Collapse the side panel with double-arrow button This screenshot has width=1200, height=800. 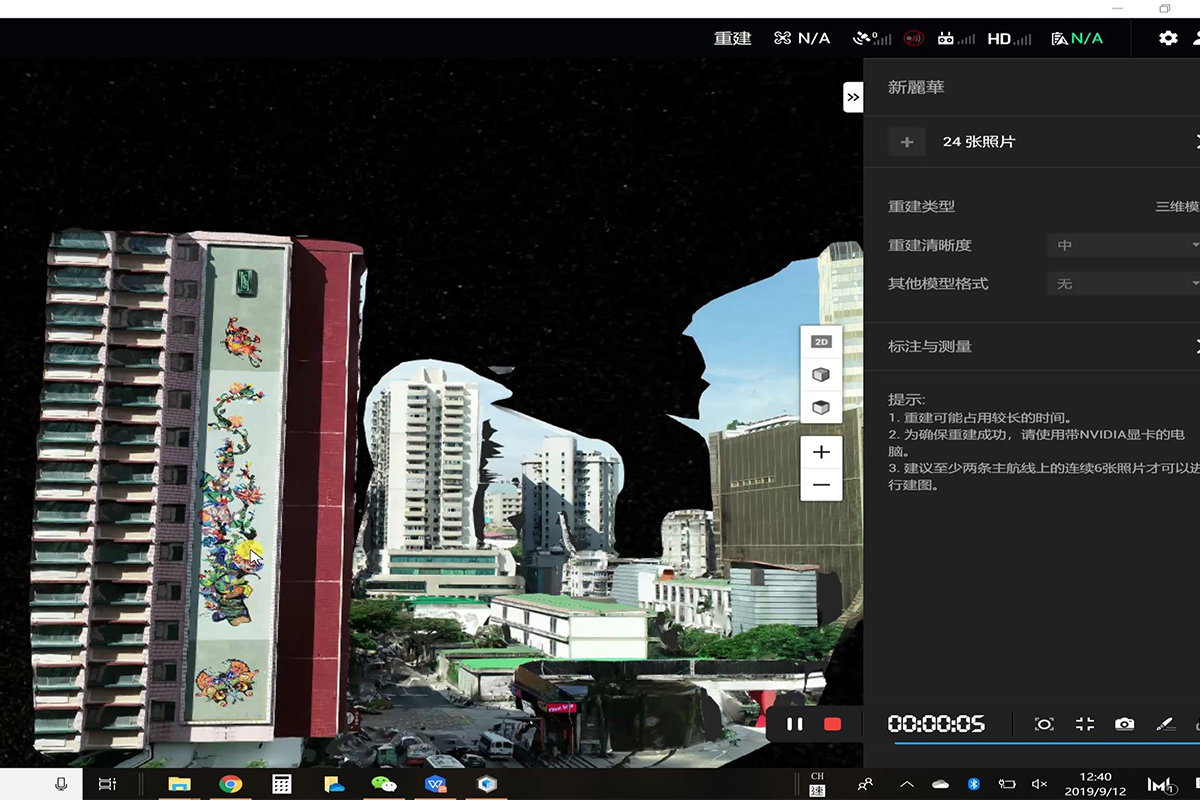[852, 97]
